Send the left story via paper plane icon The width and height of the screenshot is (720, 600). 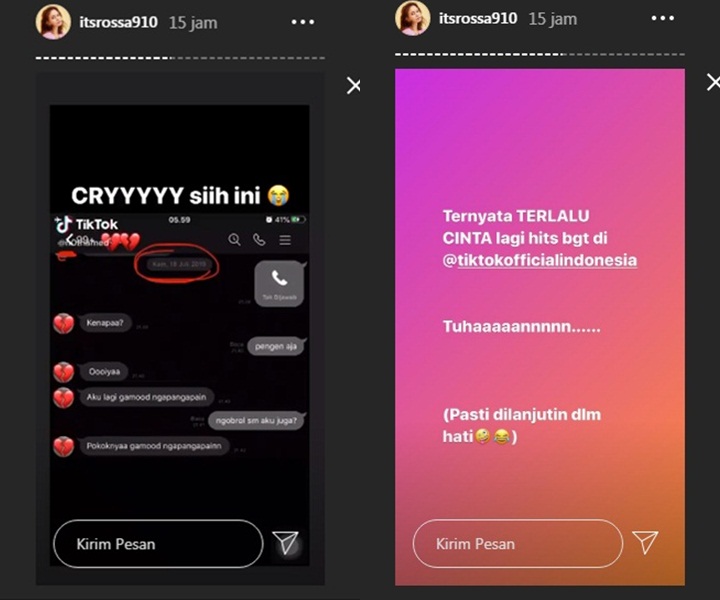click(x=286, y=543)
